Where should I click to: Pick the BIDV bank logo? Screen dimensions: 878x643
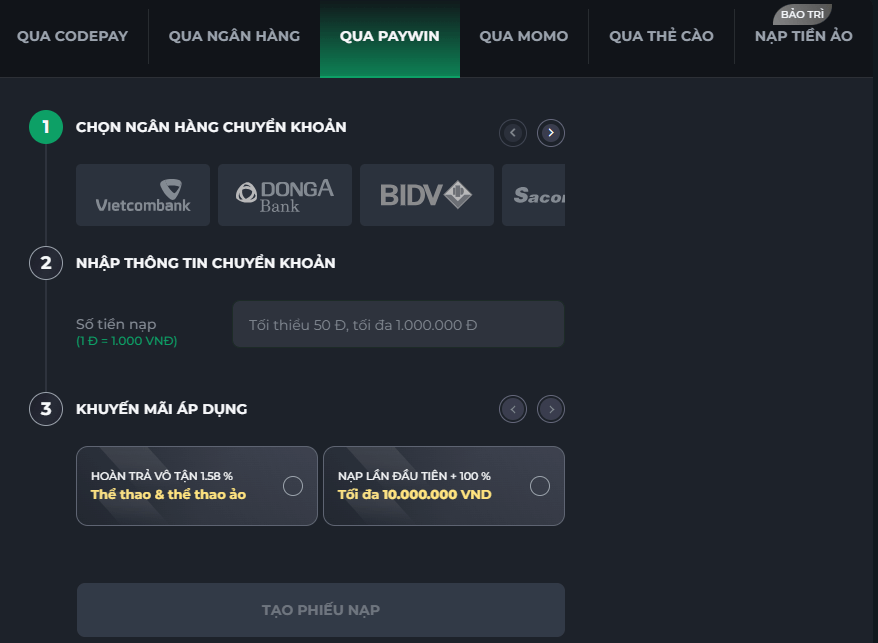point(427,195)
